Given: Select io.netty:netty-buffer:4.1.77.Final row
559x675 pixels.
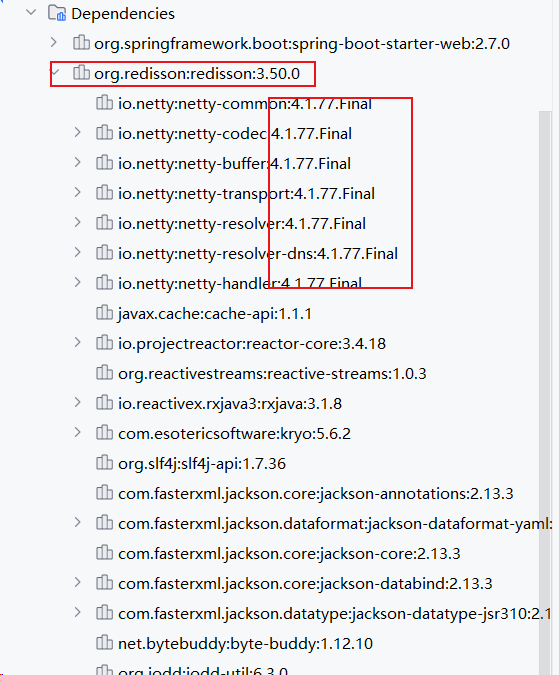Looking at the screenshot, I should pos(235,164).
